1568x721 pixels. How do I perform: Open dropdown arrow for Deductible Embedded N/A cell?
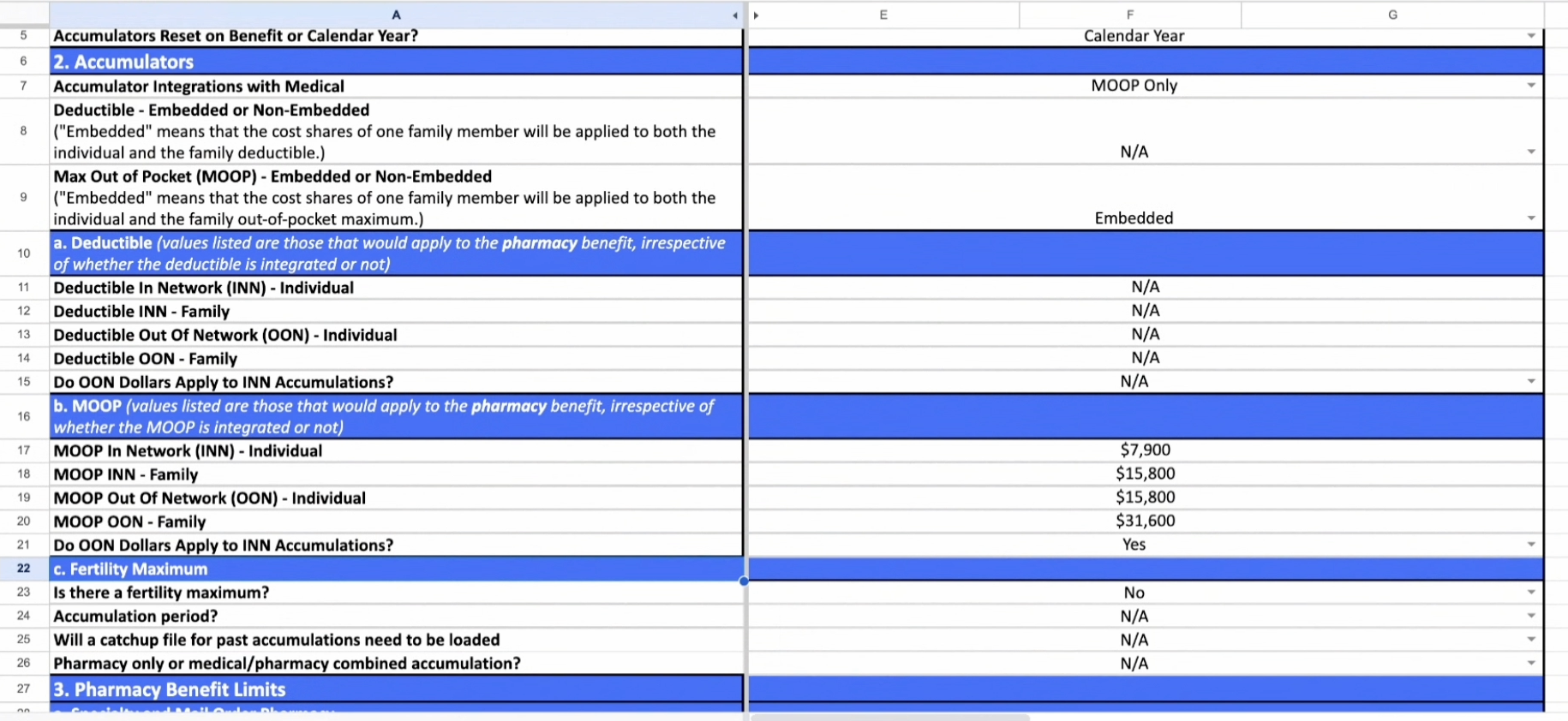1530,152
